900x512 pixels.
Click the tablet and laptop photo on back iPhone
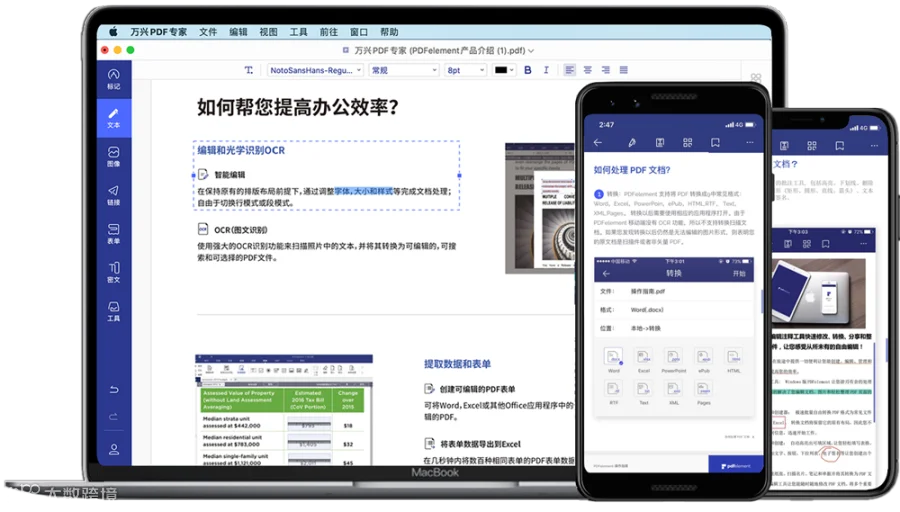818,293
